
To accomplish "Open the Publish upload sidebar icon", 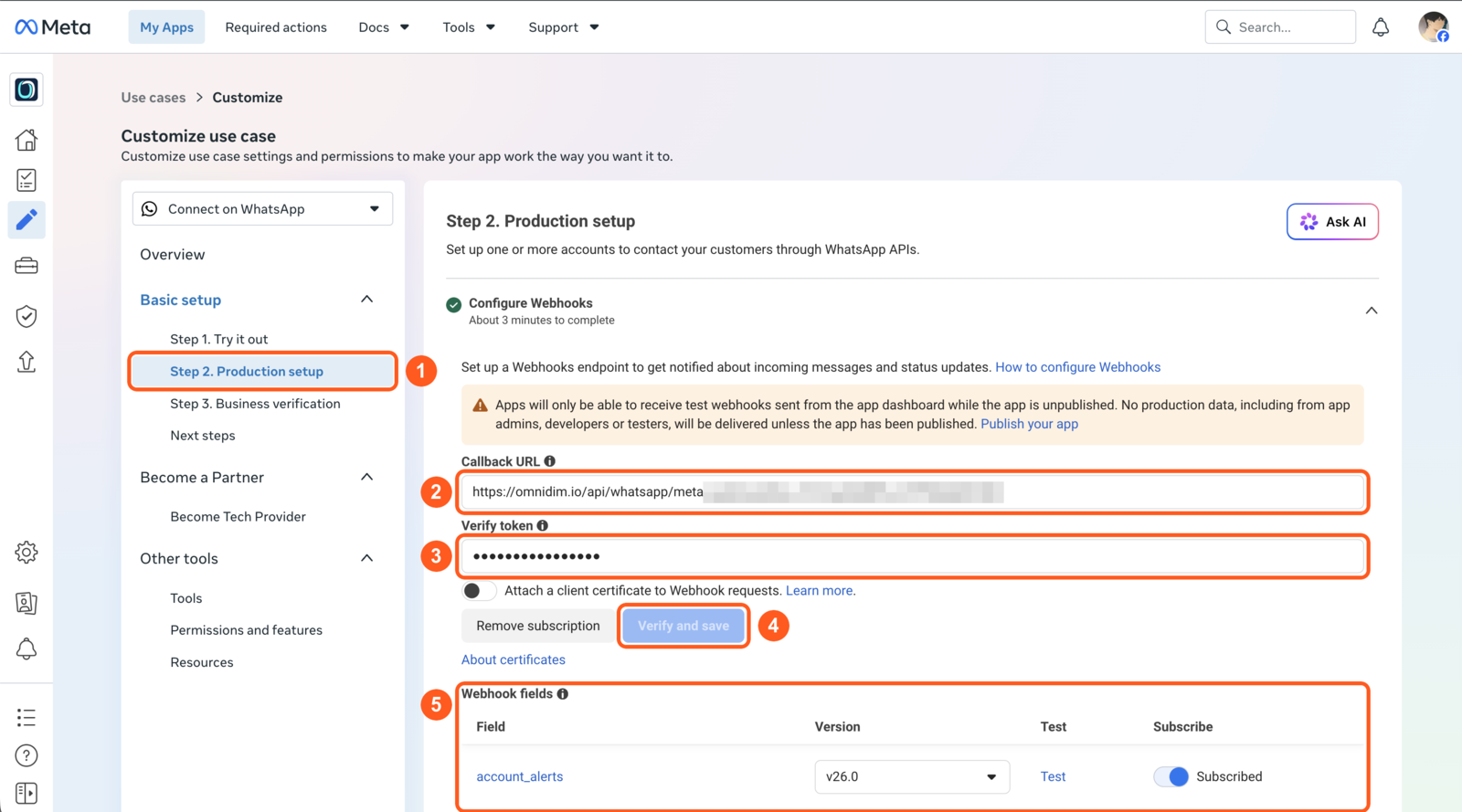I will (26, 363).
